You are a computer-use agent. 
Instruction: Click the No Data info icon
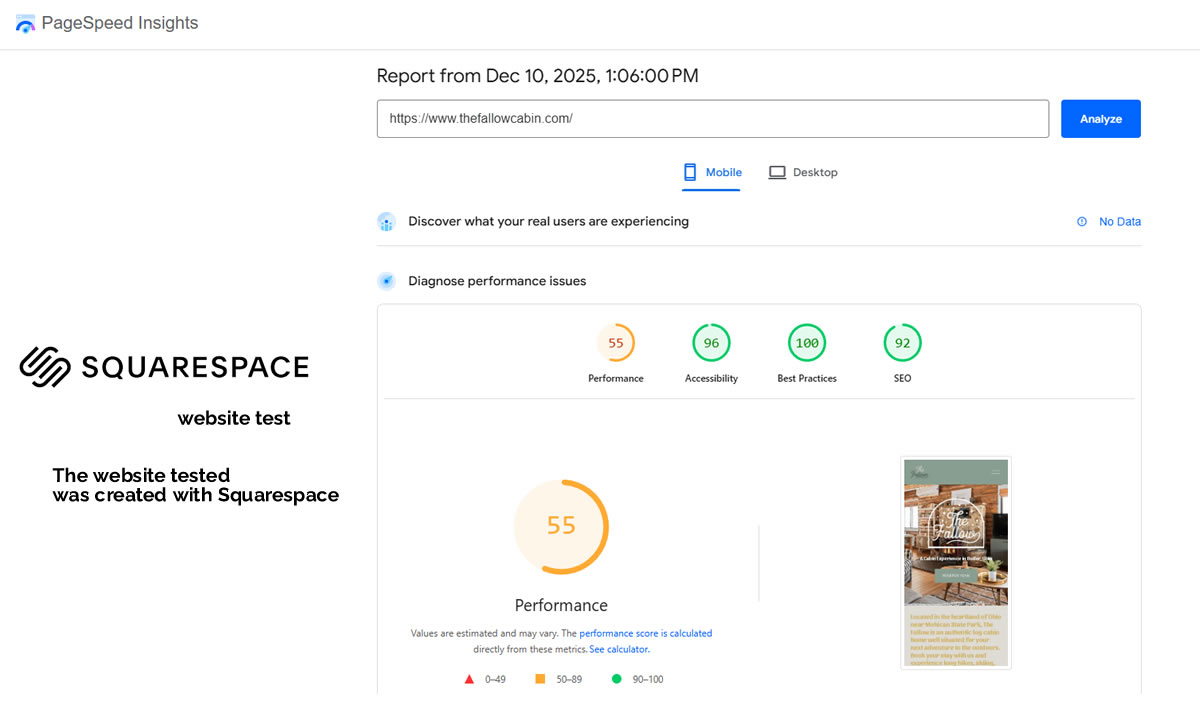click(1082, 222)
